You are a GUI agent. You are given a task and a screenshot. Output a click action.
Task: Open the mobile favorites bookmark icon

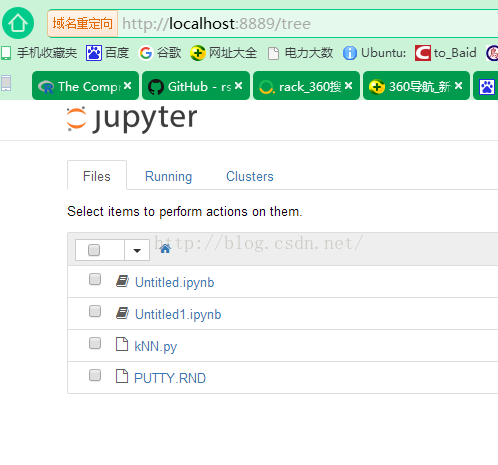(x=6, y=53)
